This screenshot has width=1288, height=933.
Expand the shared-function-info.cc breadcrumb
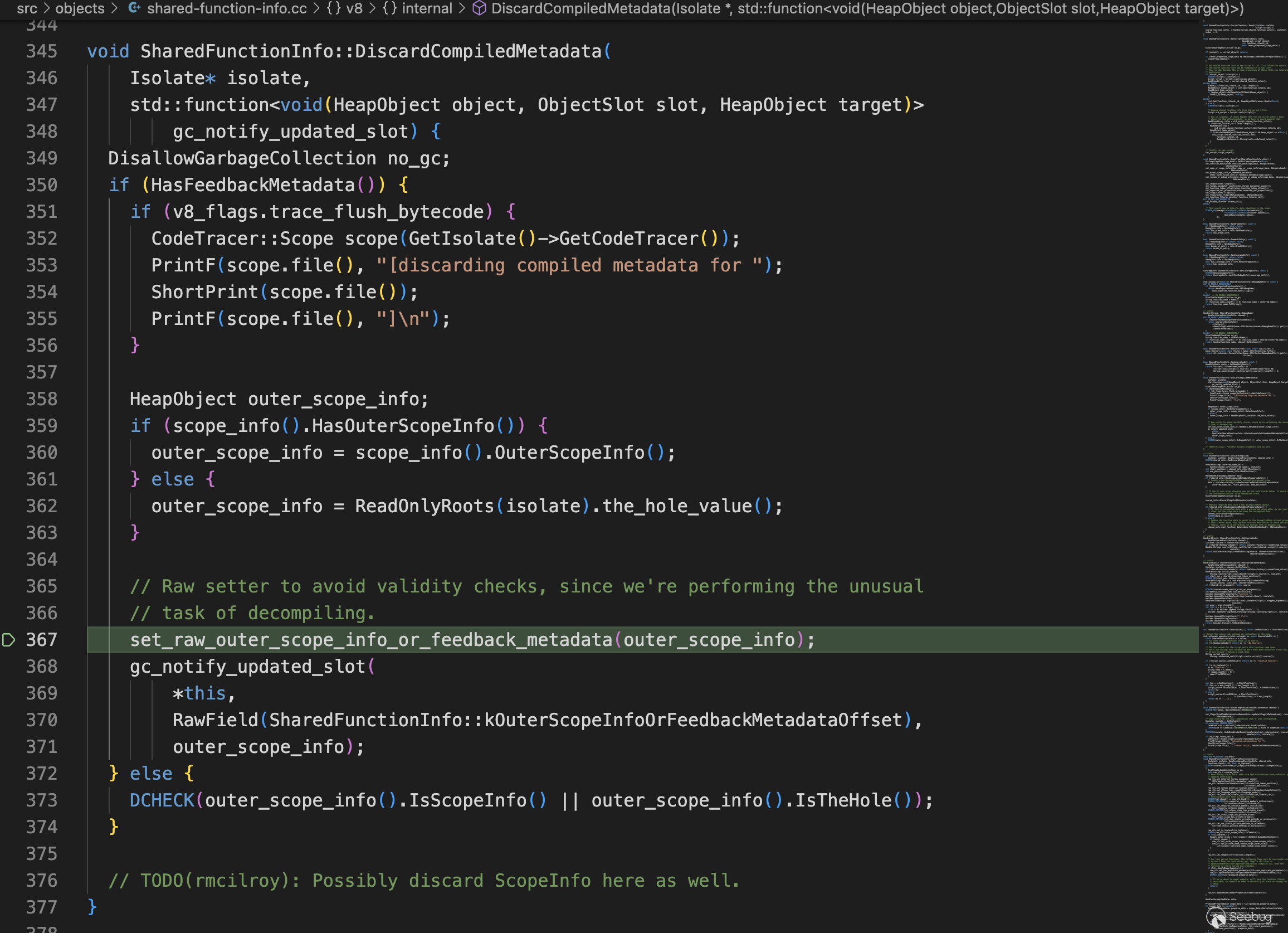227,8
